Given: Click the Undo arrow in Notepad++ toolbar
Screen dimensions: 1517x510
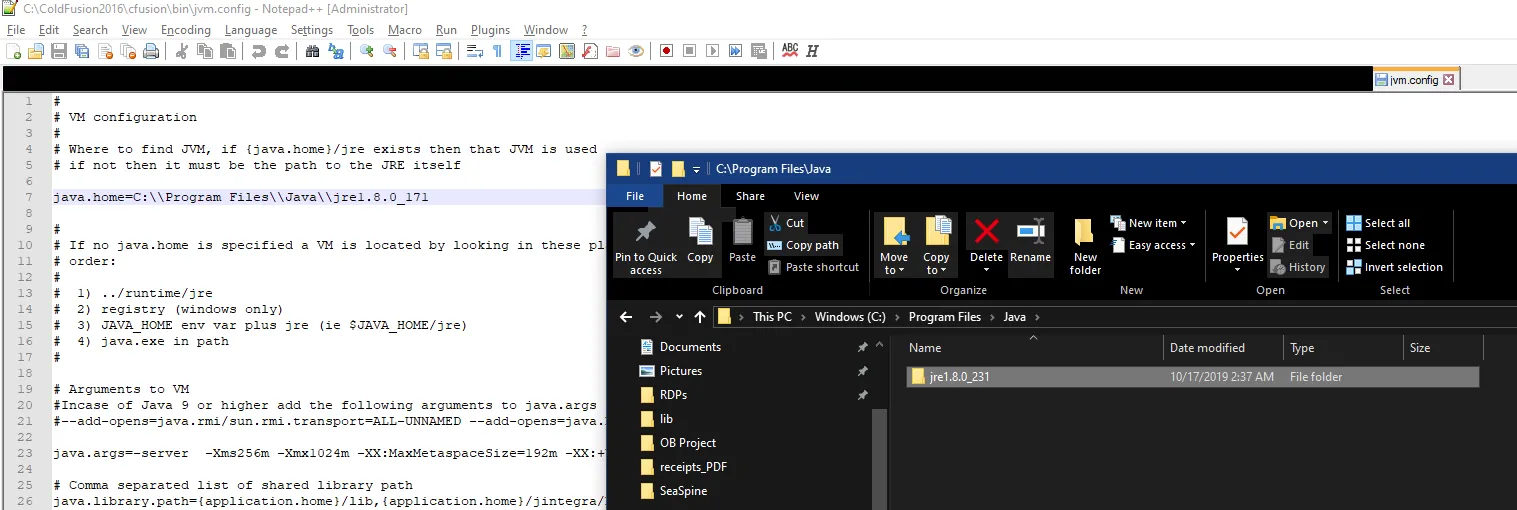Looking at the screenshot, I should coord(258,51).
